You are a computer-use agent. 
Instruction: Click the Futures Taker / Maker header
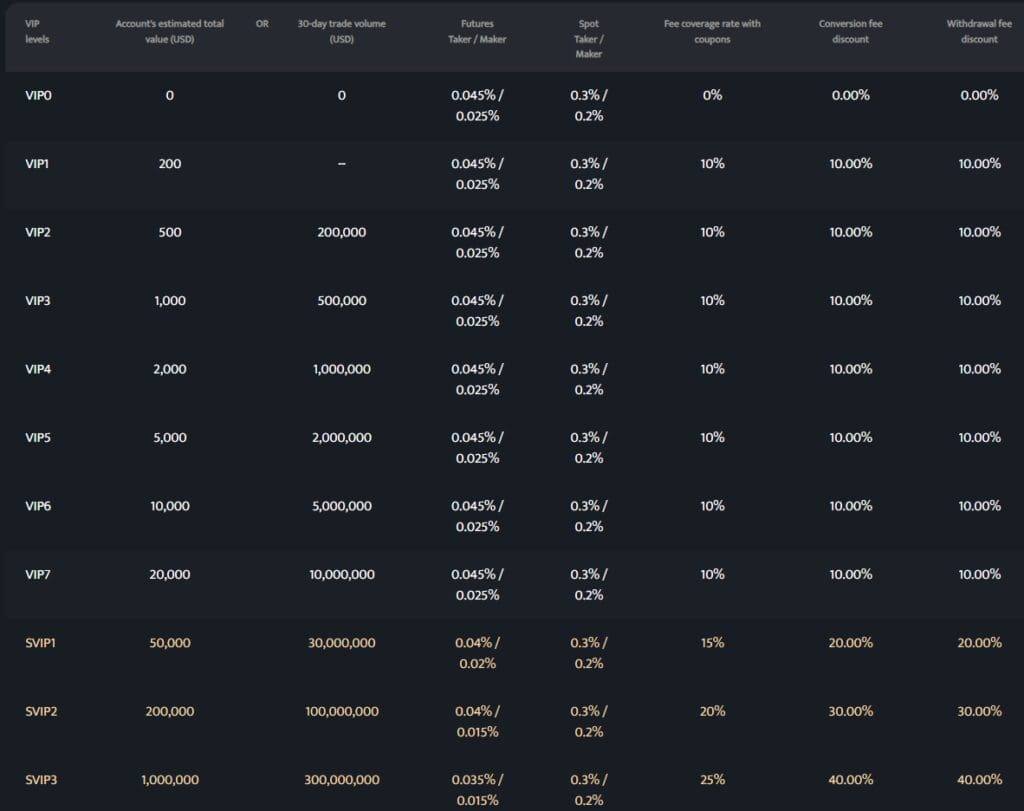[x=477, y=31]
